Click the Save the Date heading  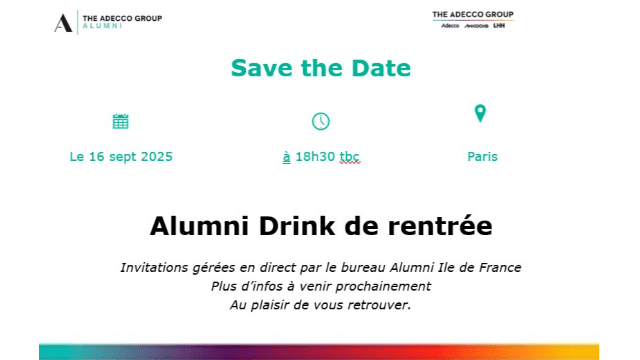[x=320, y=68]
